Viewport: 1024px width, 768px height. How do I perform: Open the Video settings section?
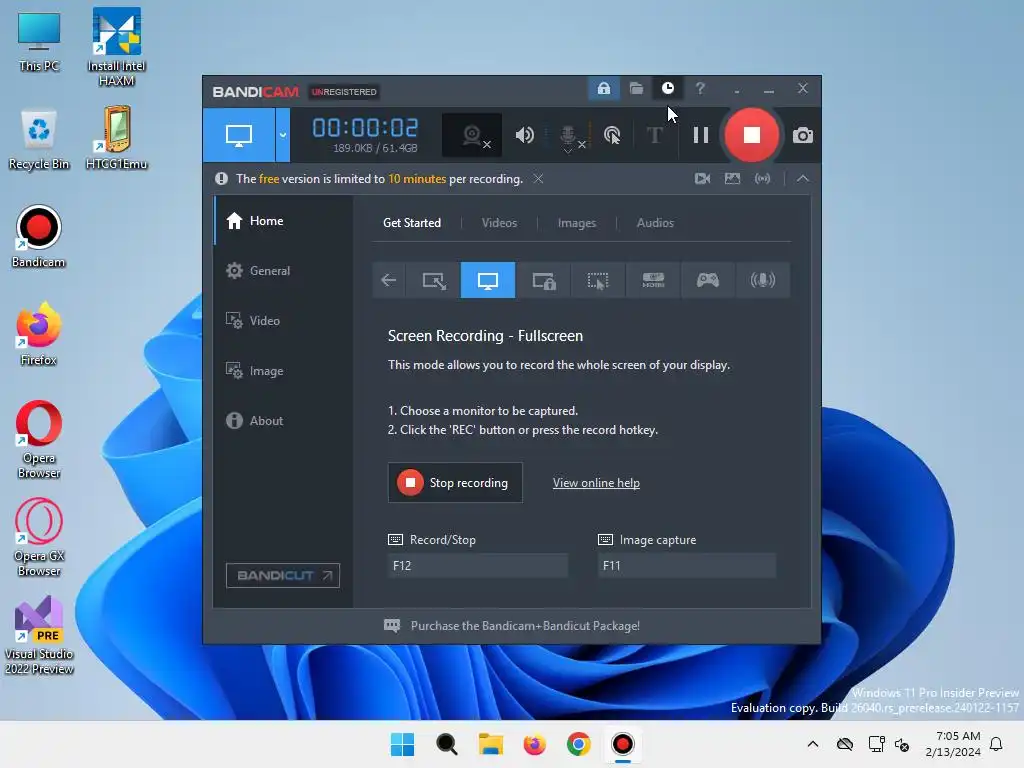click(283, 321)
